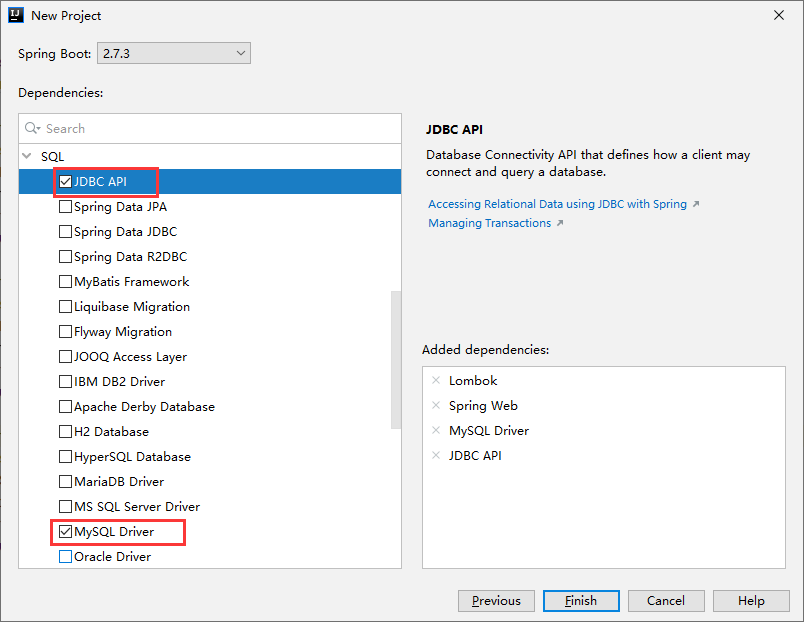
Task: Open the Spring Boot version dropdown
Action: tap(174, 53)
